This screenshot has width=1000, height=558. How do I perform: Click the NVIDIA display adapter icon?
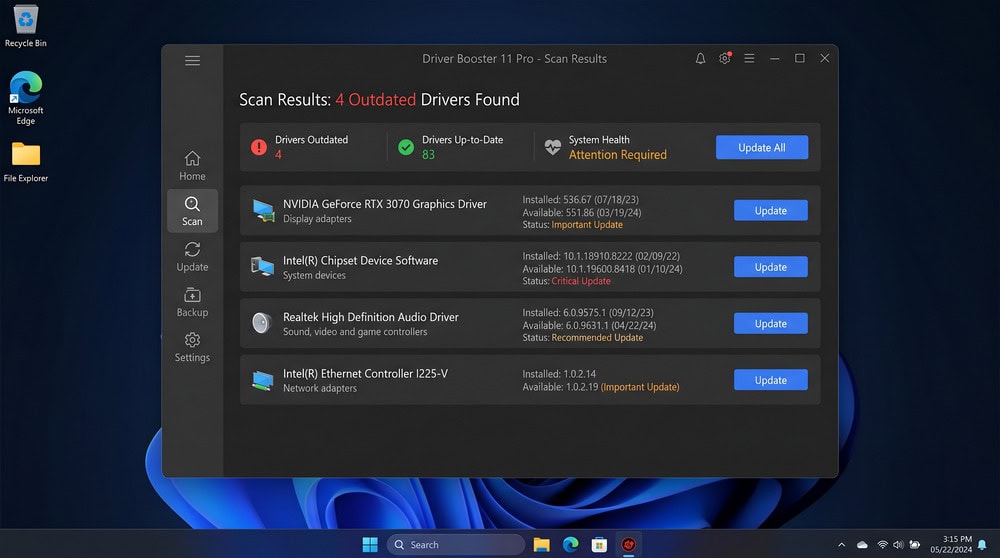(263, 210)
